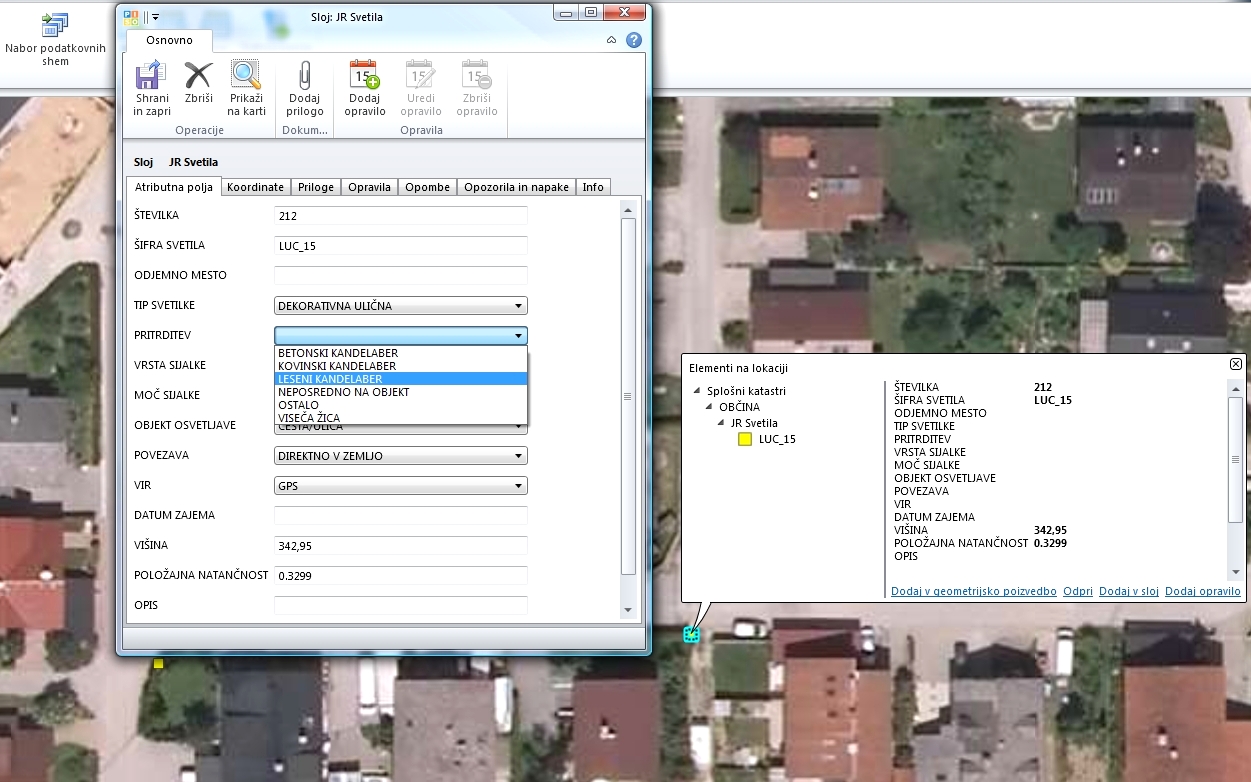Click into the ŠTEVILKA input field
Viewport: 1251px width, 782px height.
coord(400,216)
